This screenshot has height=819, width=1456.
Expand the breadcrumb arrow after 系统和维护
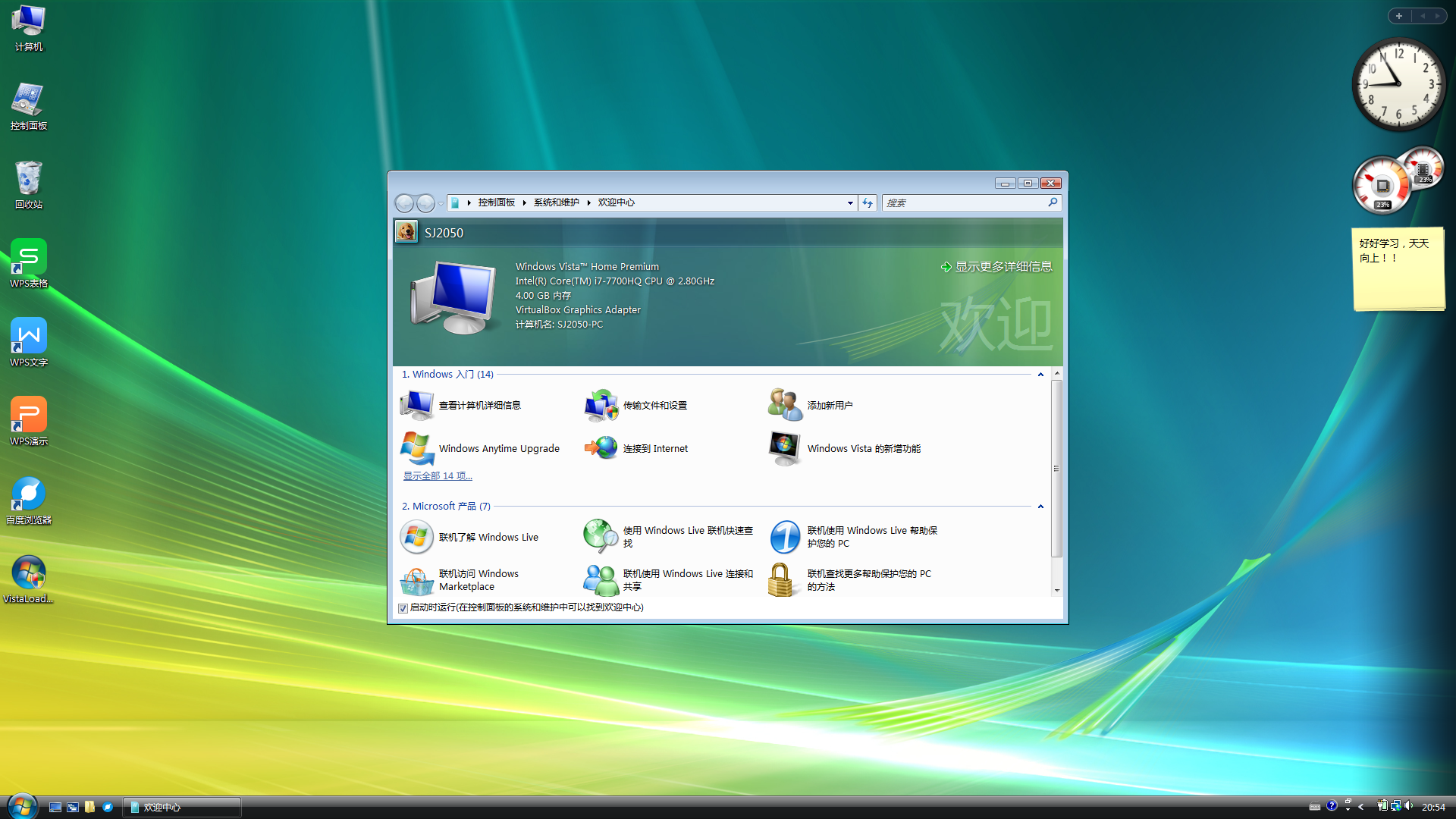(588, 203)
